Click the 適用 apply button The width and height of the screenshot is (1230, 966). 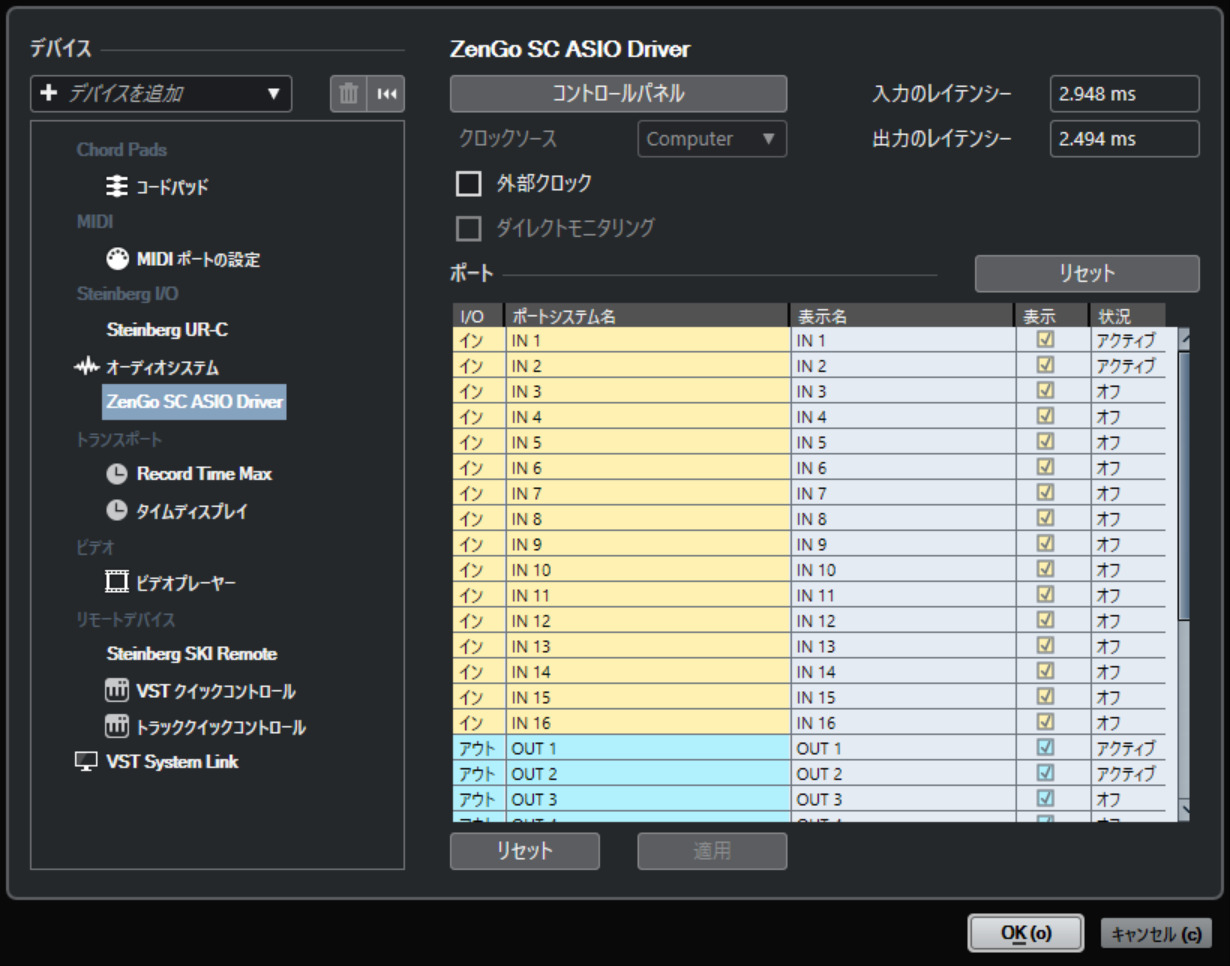[x=712, y=851]
